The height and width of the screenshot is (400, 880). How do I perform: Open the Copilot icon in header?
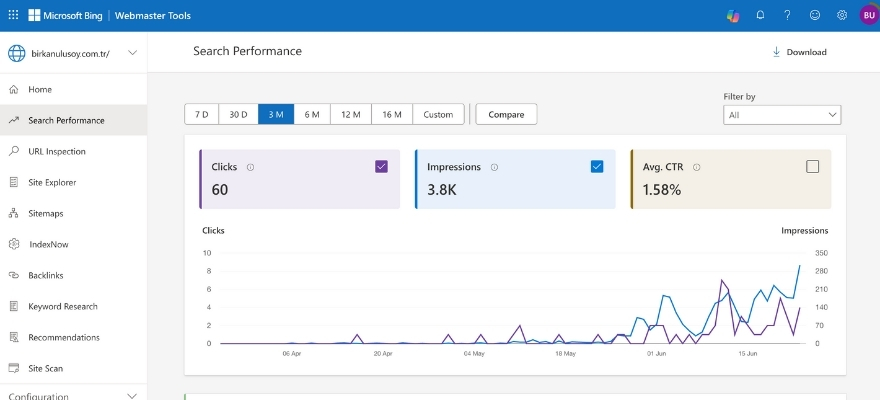coord(732,16)
